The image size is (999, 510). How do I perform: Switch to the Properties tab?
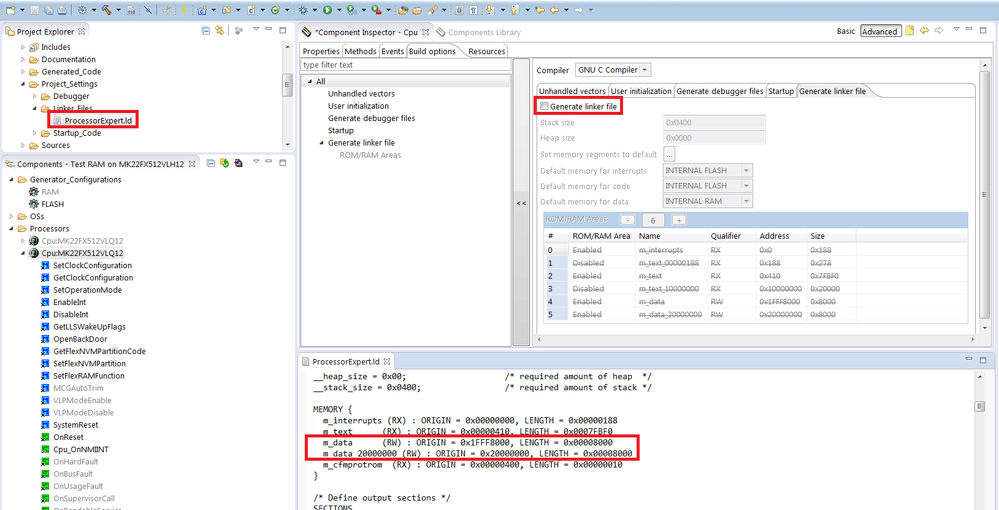[x=321, y=51]
